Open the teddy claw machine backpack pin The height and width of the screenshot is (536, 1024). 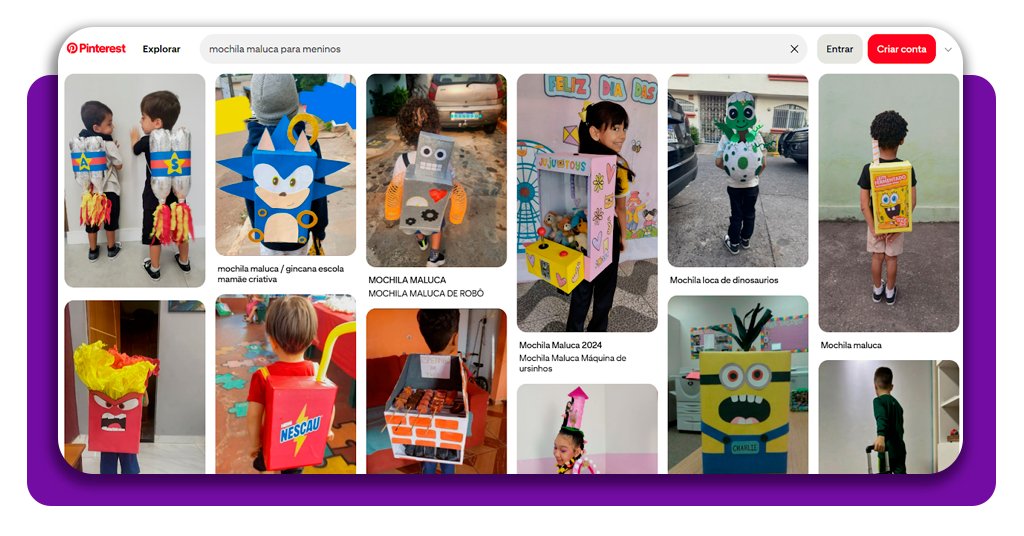click(587, 203)
